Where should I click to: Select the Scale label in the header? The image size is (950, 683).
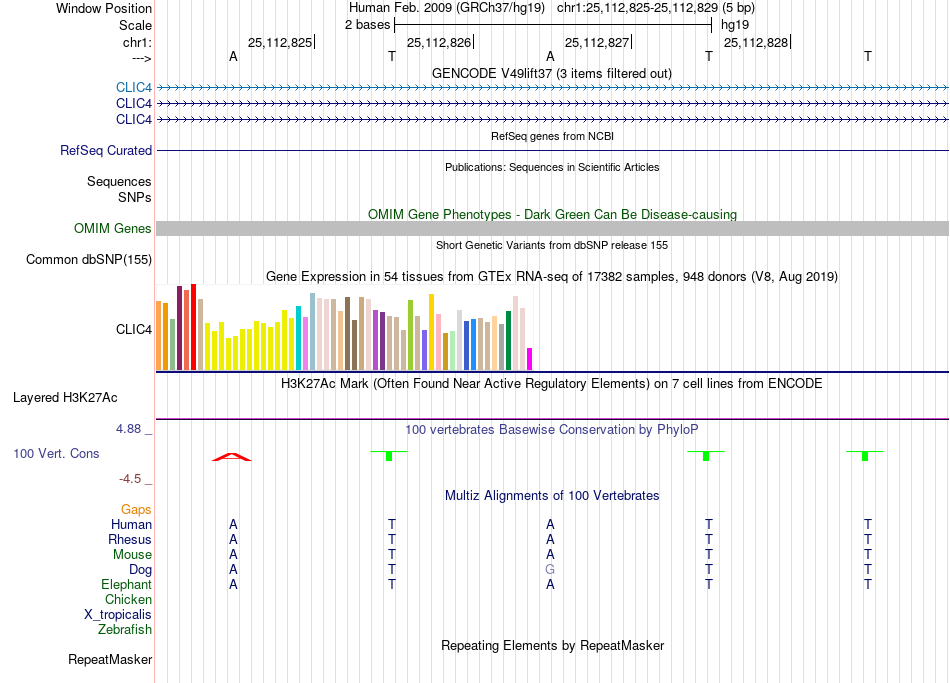136,25
